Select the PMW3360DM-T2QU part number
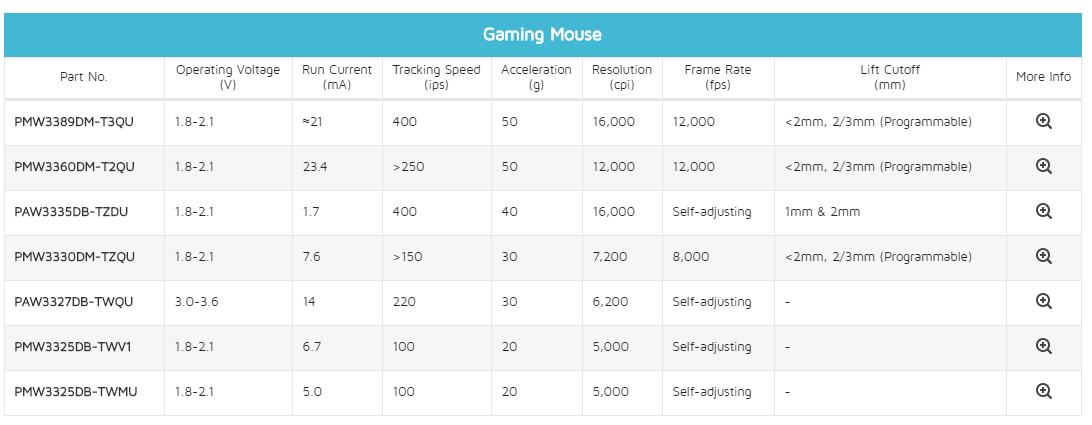Viewport: 1092px width, 425px height. coord(74,167)
